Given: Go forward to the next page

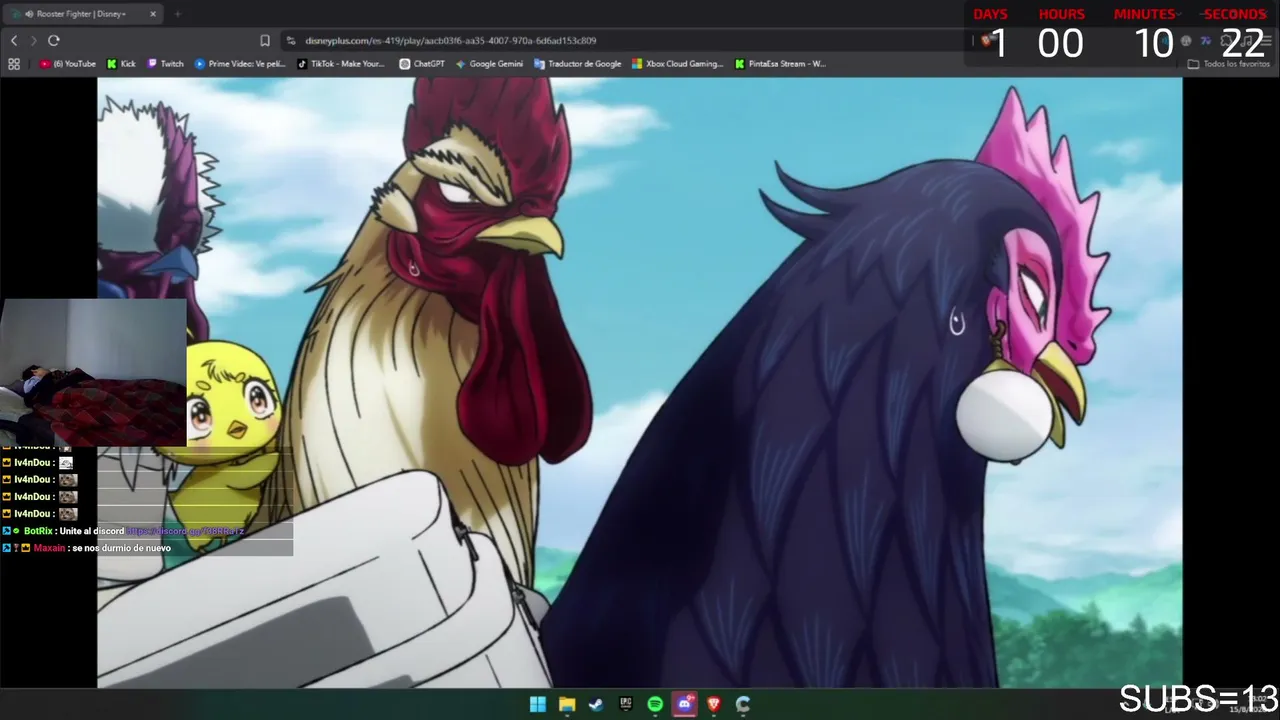Looking at the screenshot, I should [x=33, y=40].
